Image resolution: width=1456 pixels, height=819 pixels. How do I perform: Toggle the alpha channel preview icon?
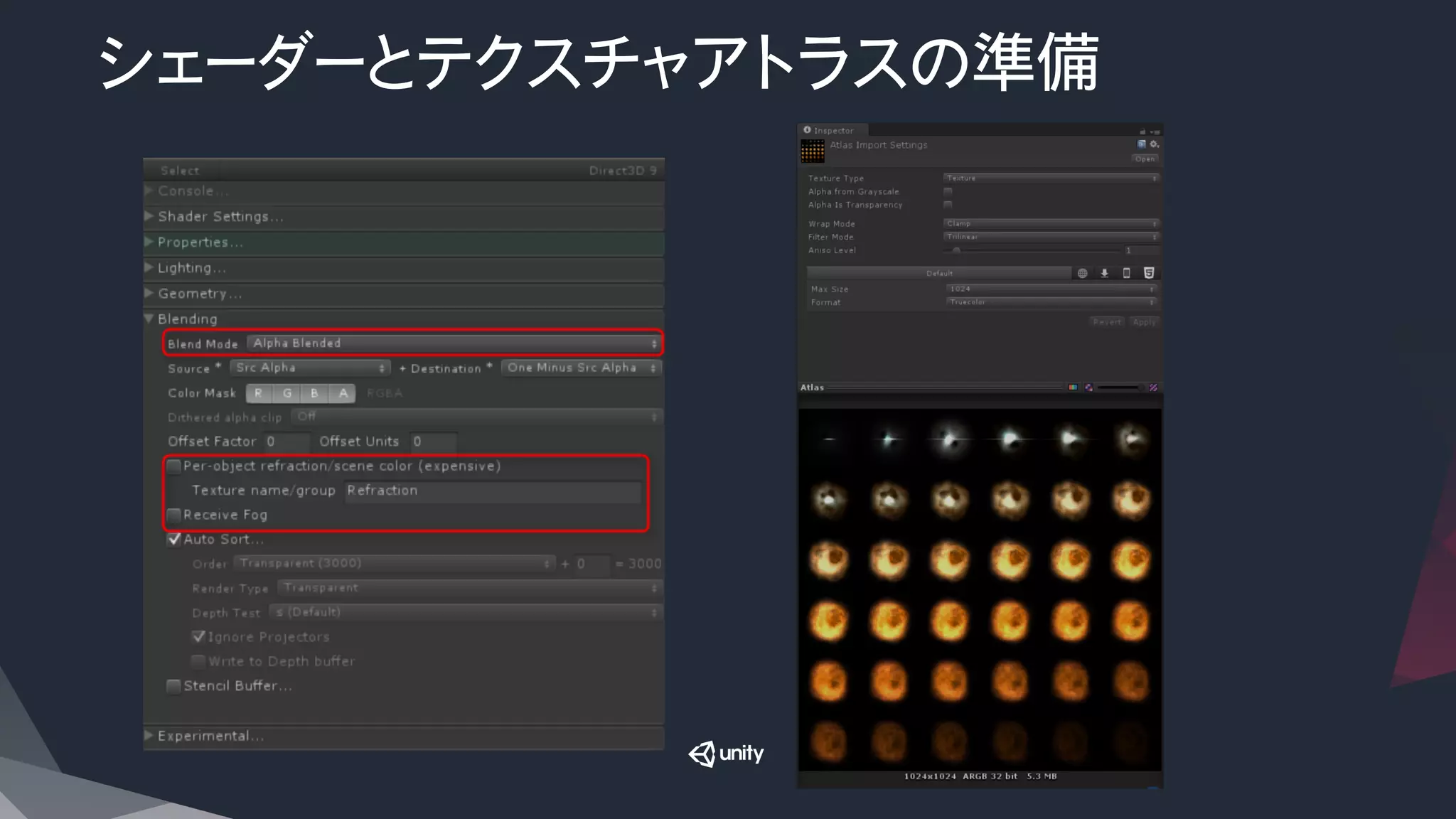(1088, 387)
